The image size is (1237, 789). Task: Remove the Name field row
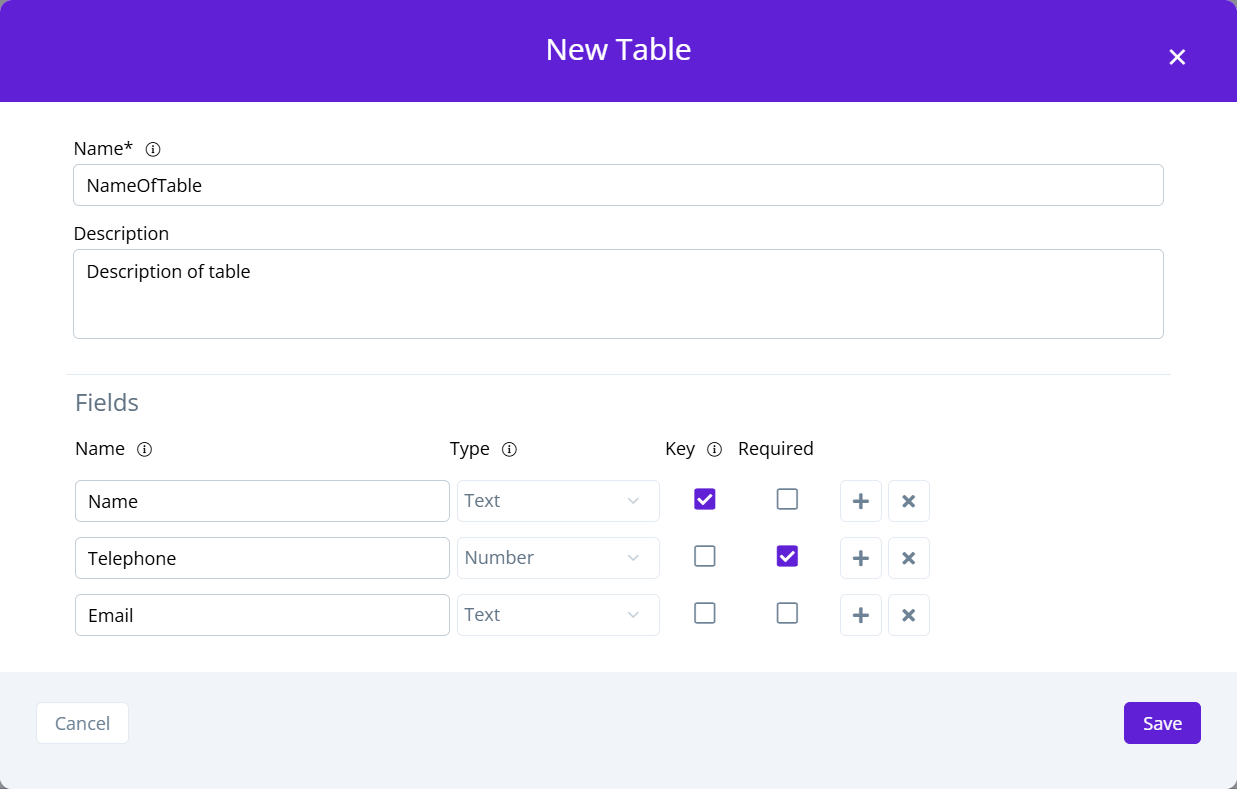pyautogui.click(x=908, y=501)
